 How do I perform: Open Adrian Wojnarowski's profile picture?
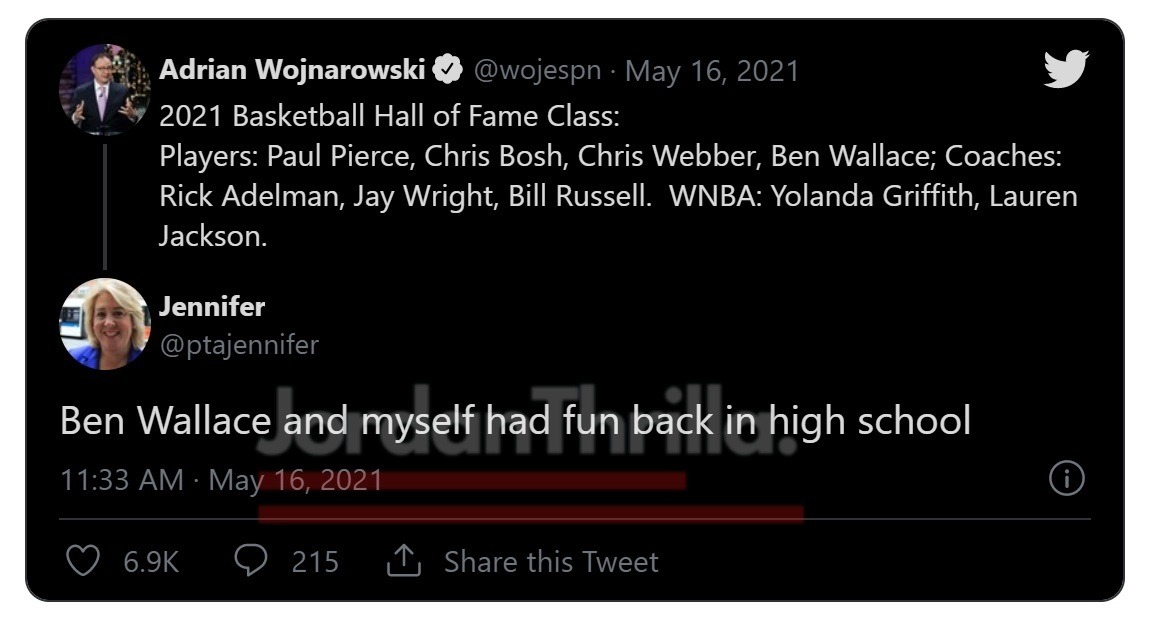[105, 89]
